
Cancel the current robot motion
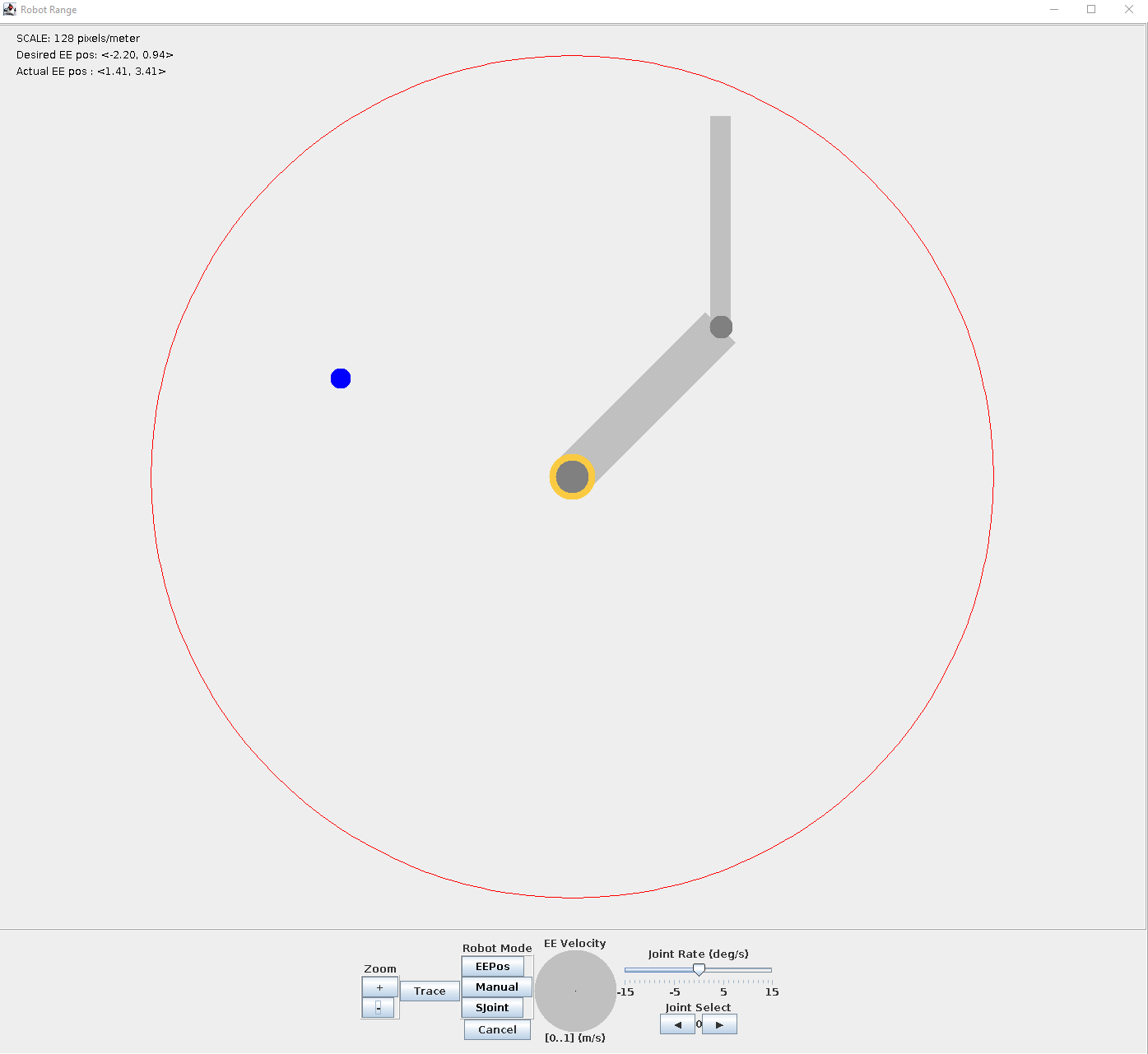pos(497,1030)
